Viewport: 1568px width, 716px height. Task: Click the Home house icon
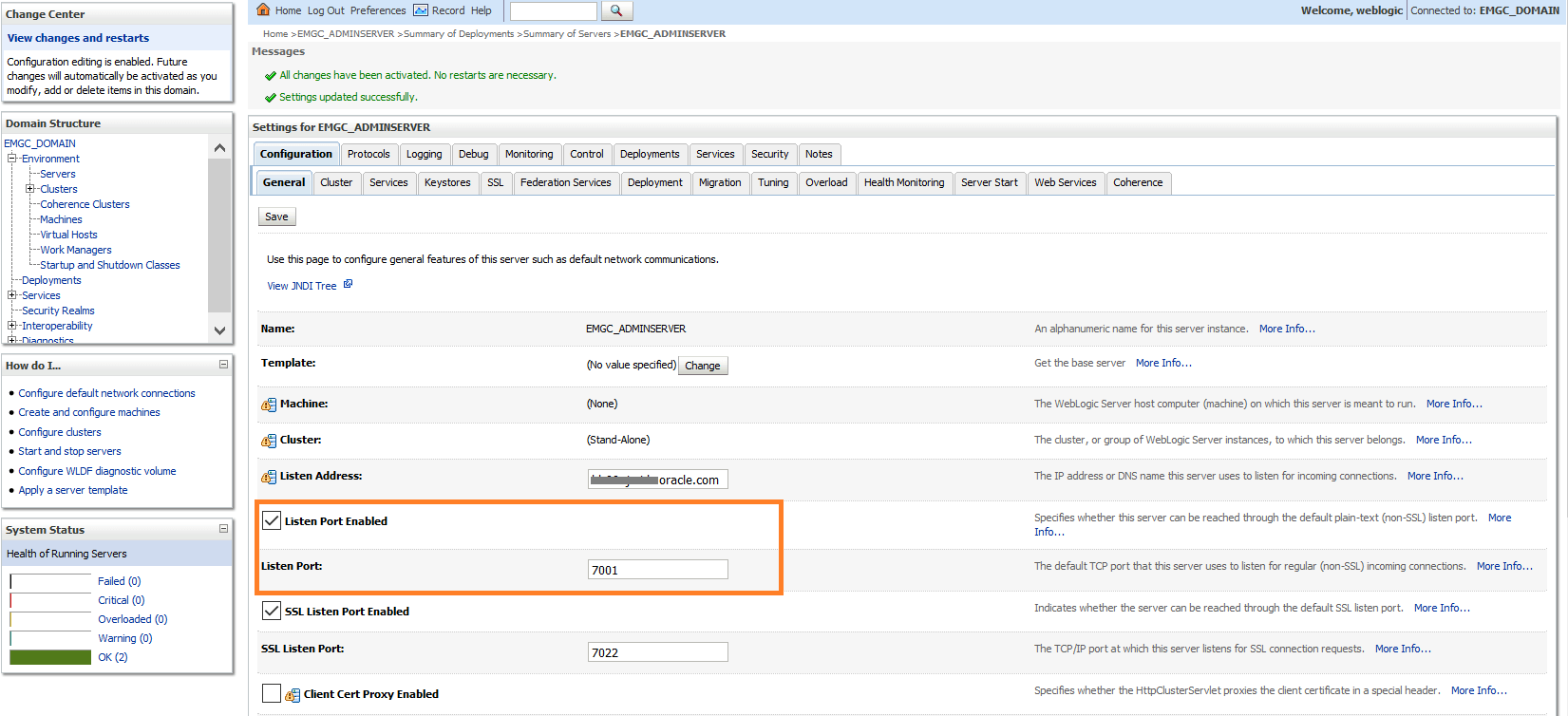pyautogui.click(x=264, y=9)
